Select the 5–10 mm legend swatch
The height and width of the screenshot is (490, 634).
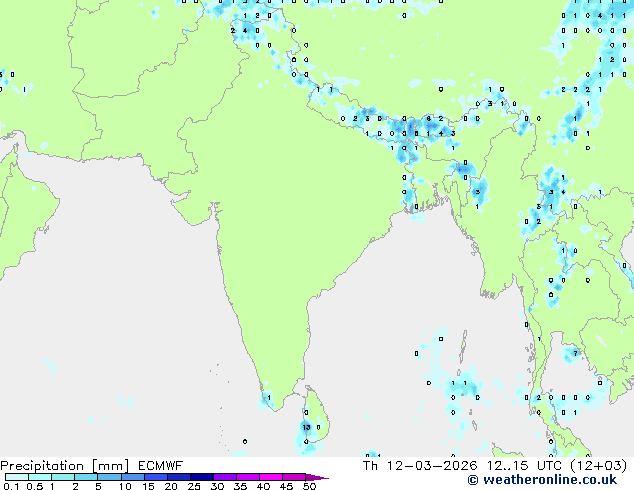click(x=110, y=477)
